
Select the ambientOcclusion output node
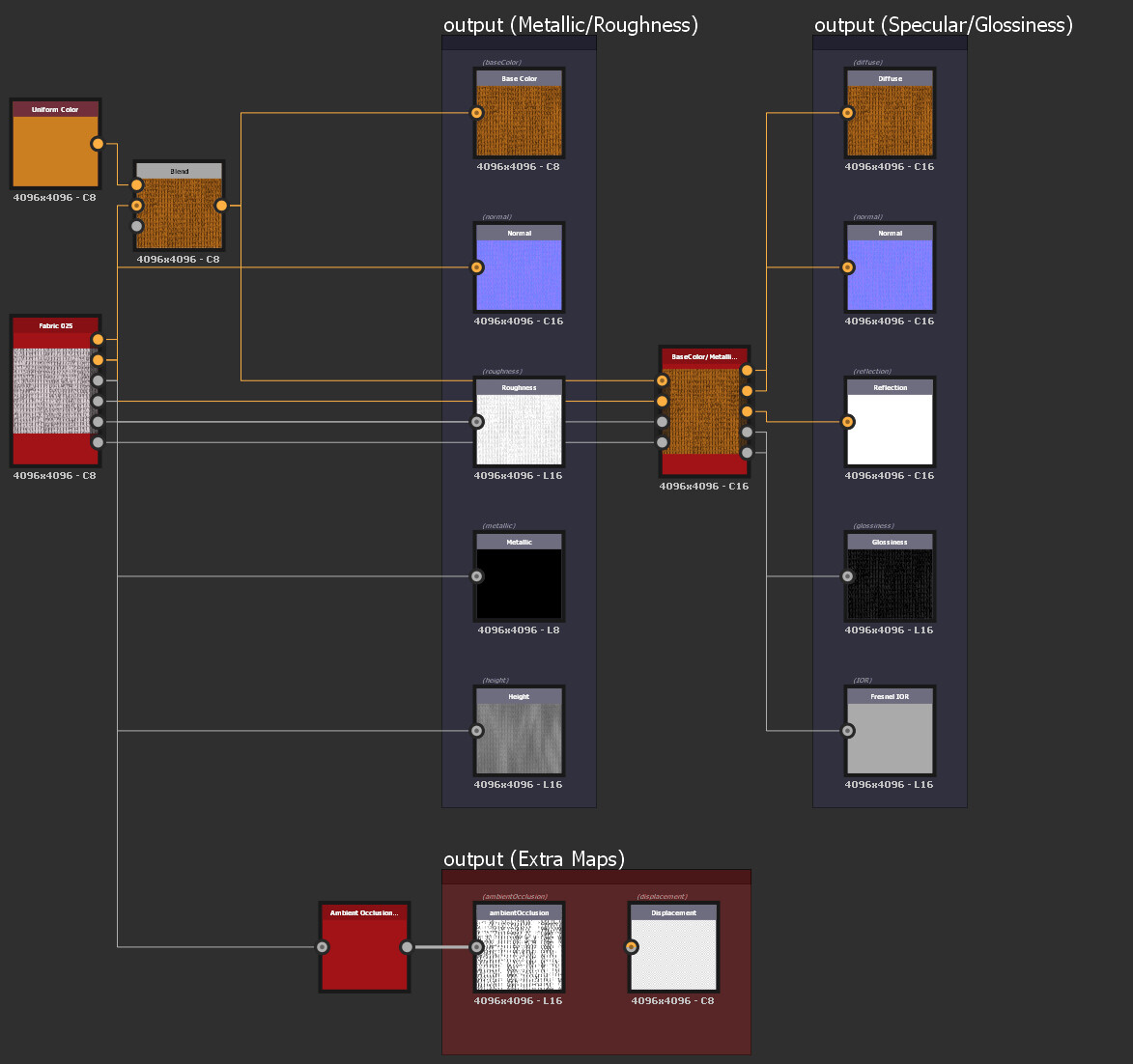519,947
